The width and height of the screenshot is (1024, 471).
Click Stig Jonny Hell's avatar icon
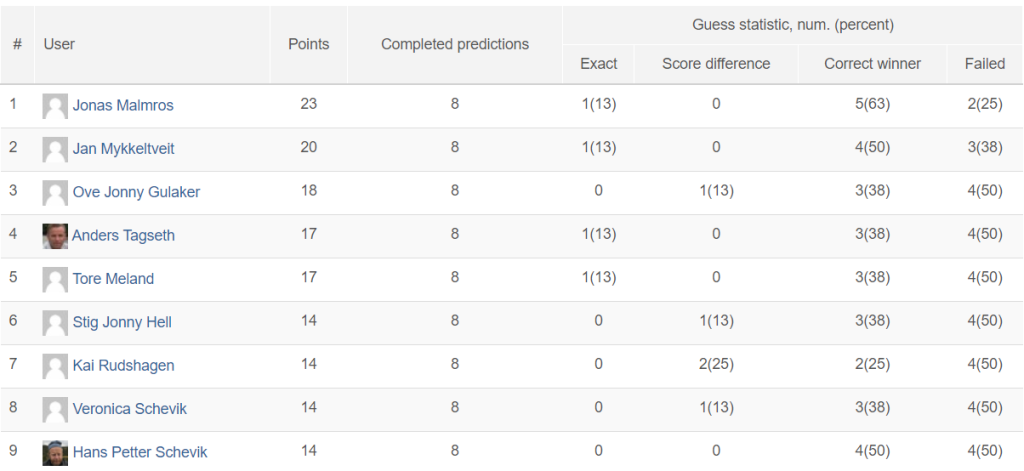(55, 323)
